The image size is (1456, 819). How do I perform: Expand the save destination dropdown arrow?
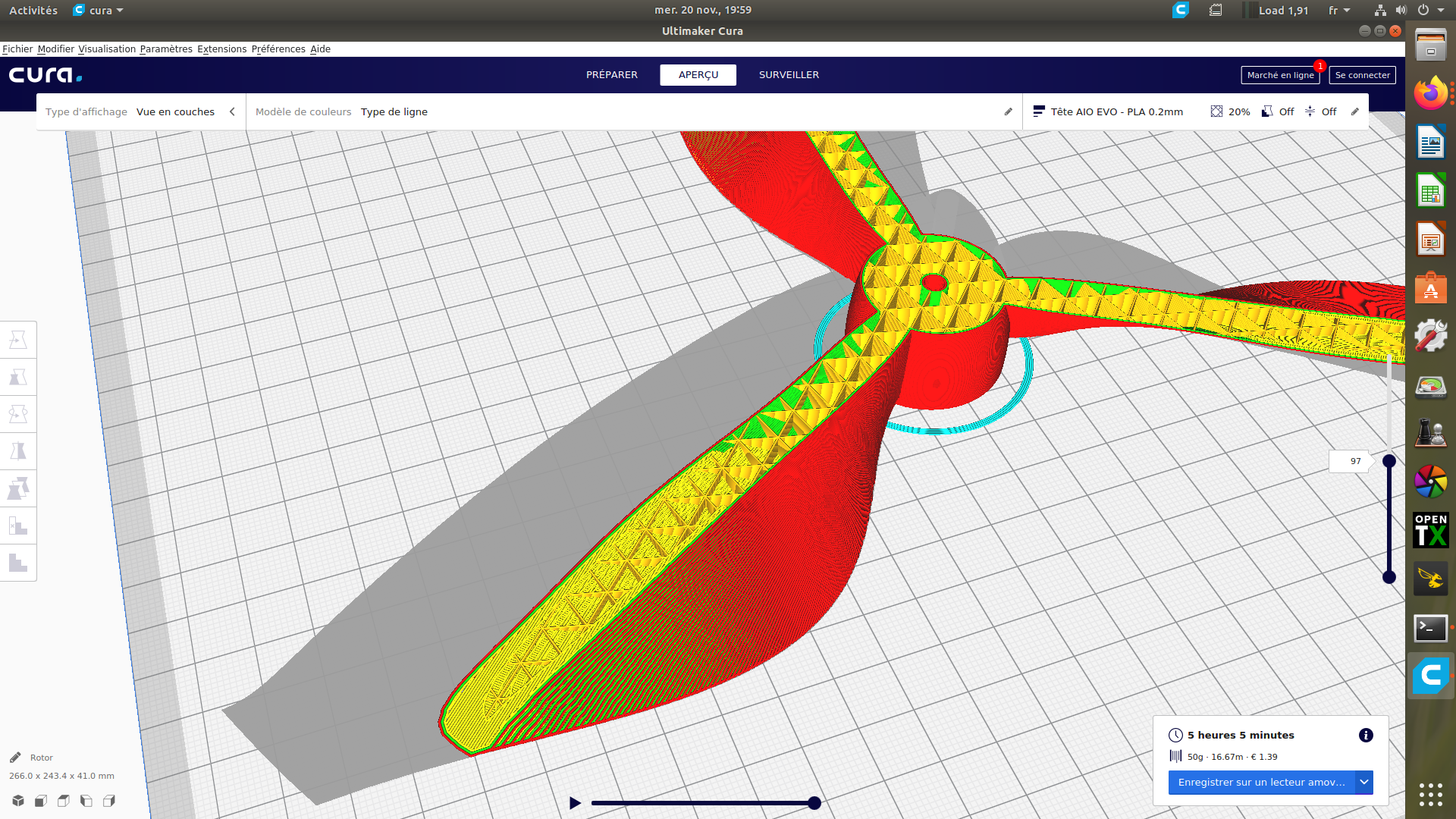[x=1364, y=782]
